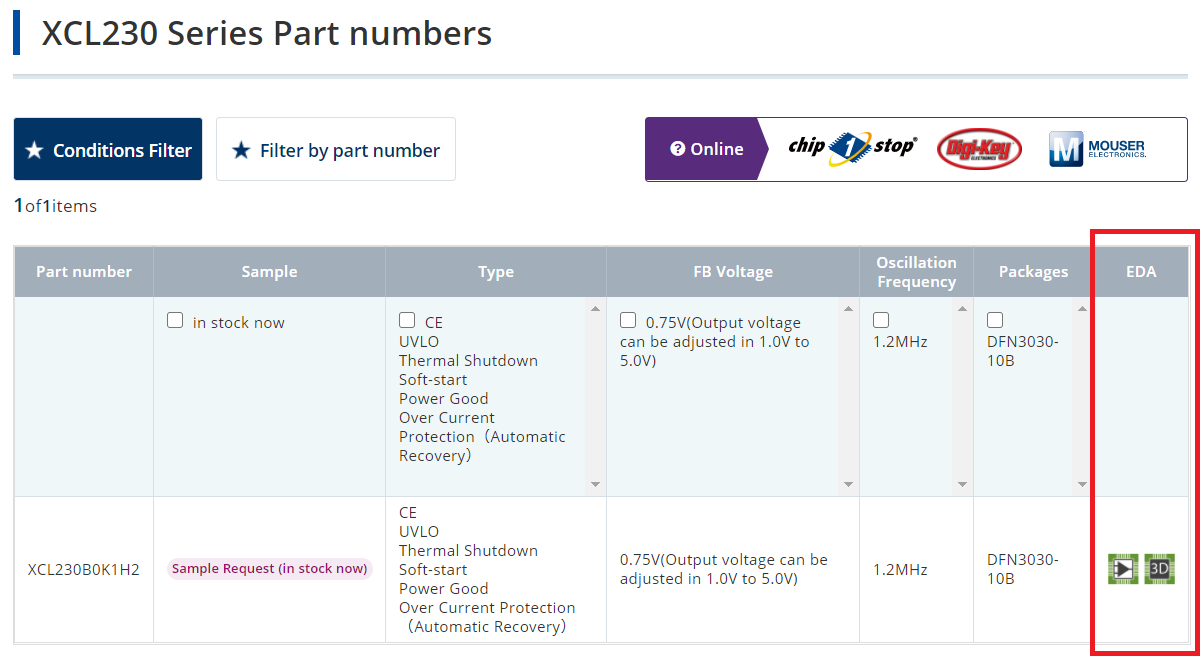Click down arrow of Type filter list
Viewport: 1203px width, 661px height.
click(595, 485)
